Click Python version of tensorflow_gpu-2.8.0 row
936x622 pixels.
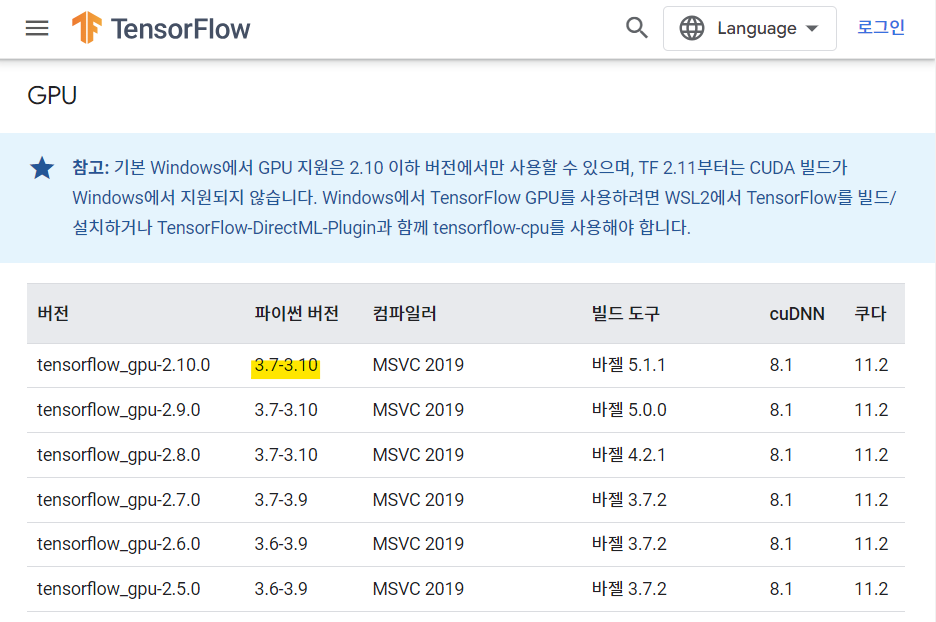[x=286, y=455]
